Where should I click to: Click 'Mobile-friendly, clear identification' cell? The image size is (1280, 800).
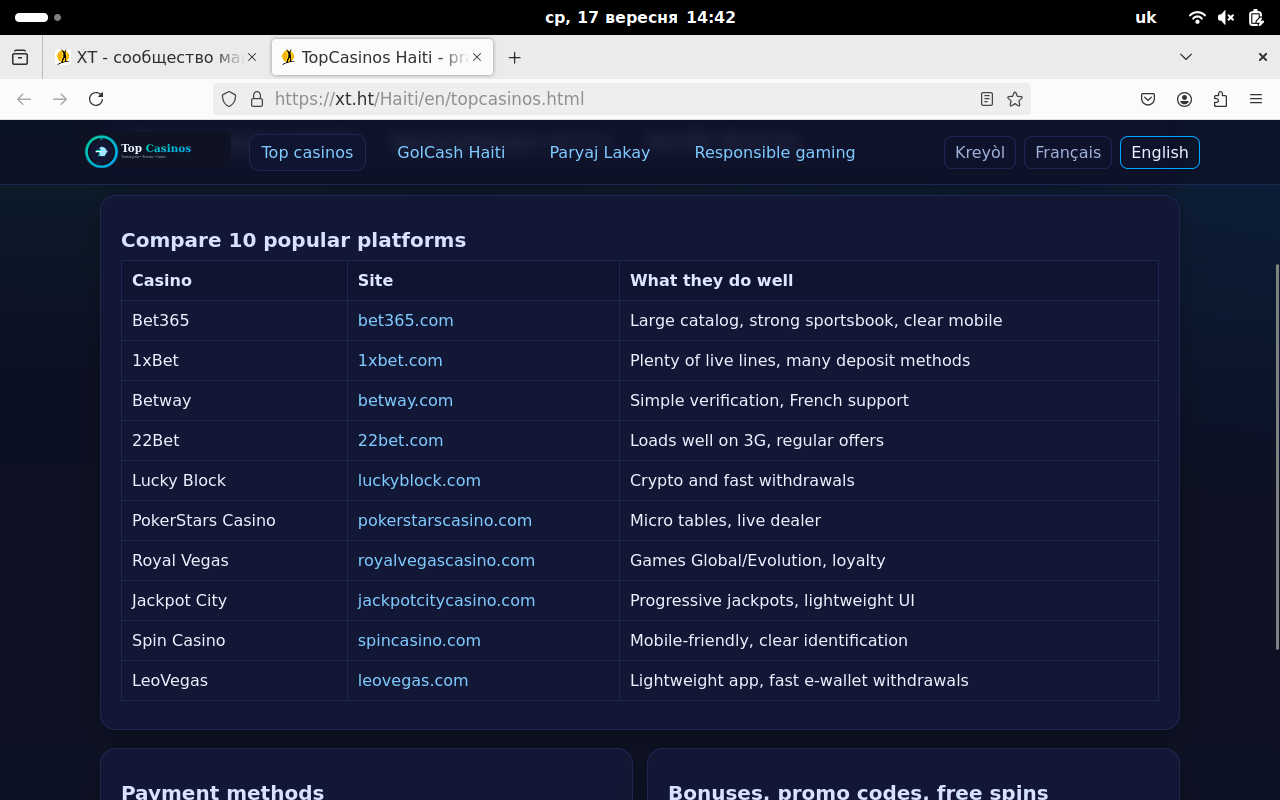click(x=889, y=640)
